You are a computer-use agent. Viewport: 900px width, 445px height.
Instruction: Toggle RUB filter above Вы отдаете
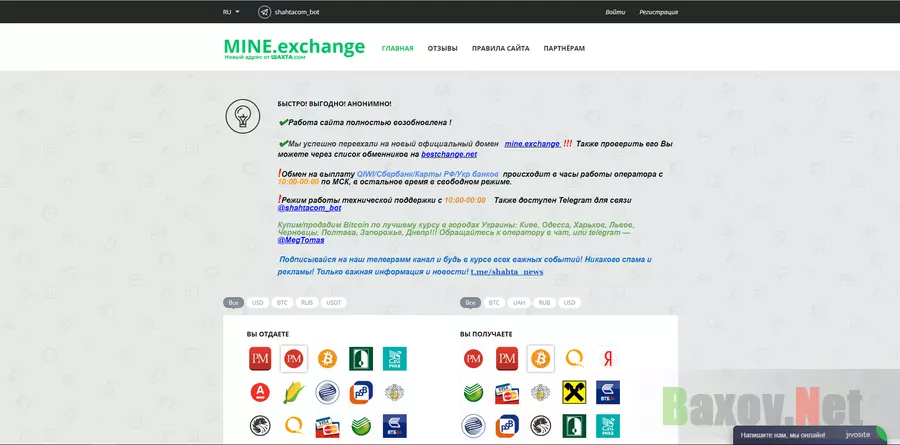coord(307,303)
